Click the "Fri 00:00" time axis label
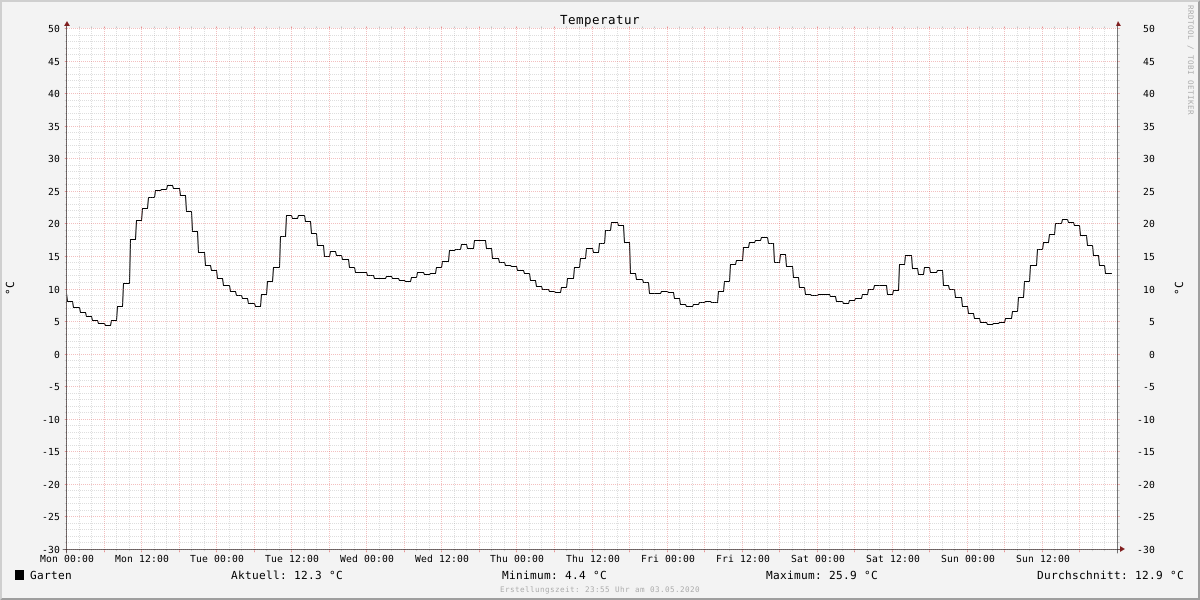This screenshot has height=600, width=1200. tap(668, 559)
